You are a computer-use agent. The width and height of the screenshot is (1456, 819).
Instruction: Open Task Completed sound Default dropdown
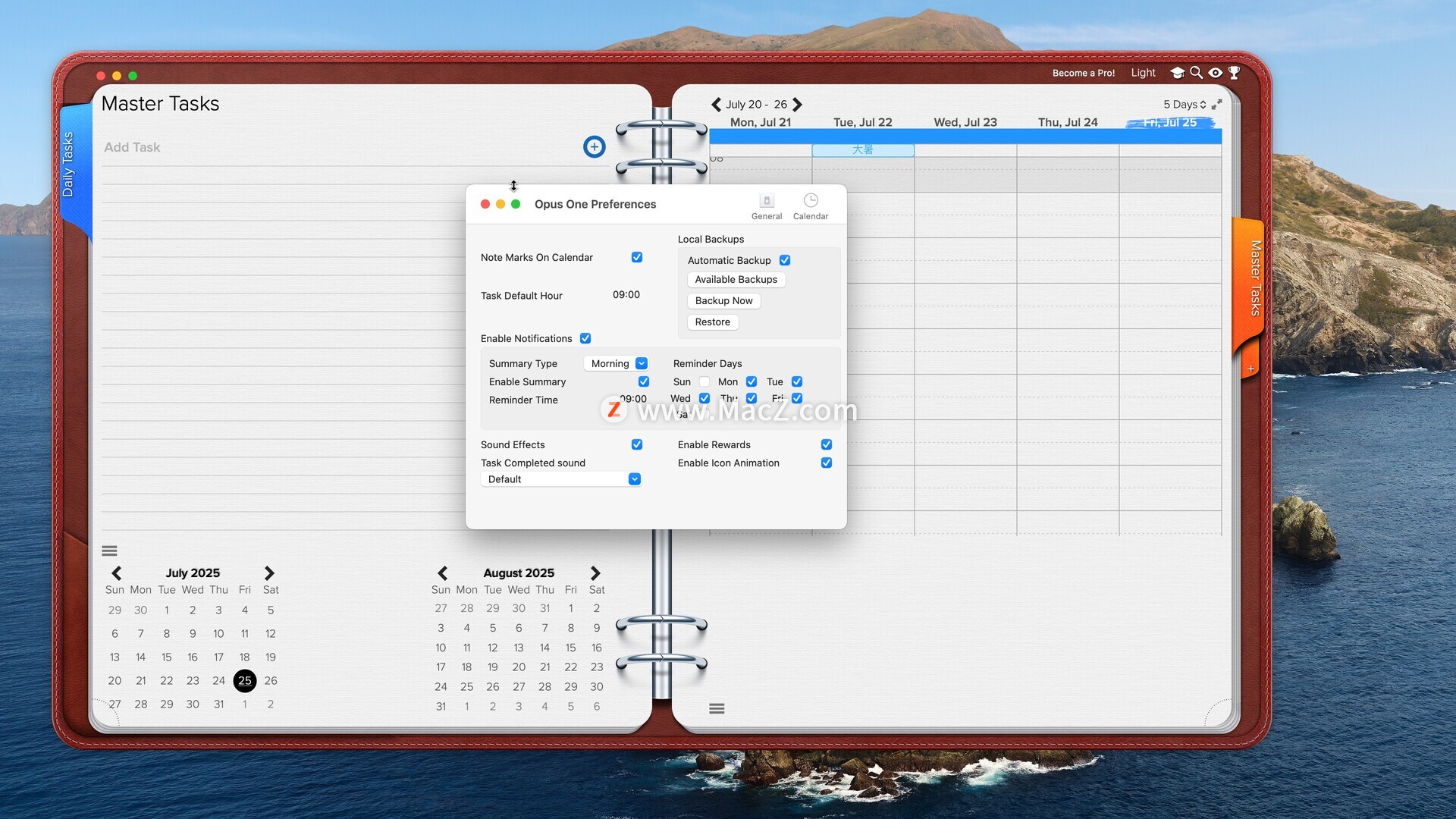[561, 479]
